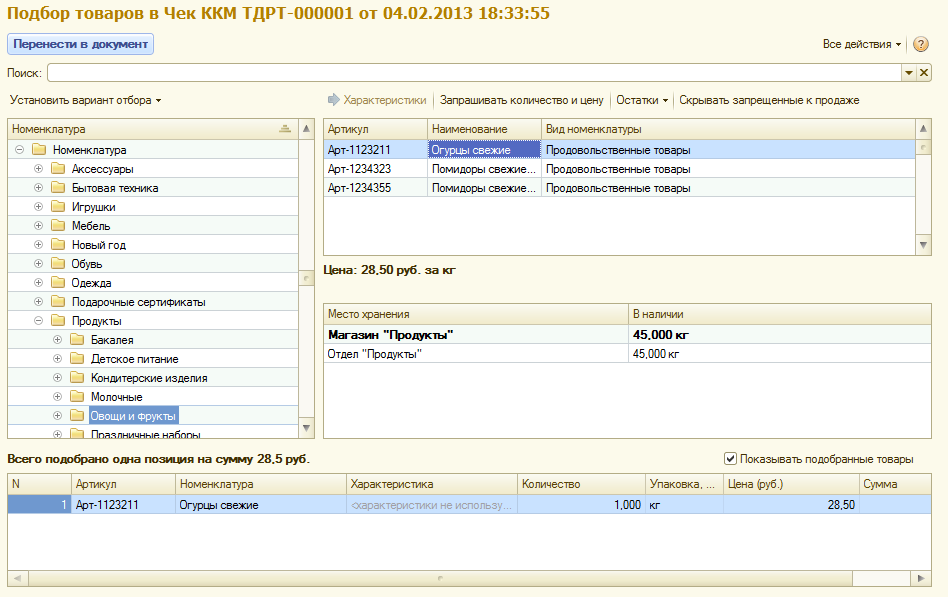Viewport: 948px width, 597px height.
Task: Click the folder icon of Мебель
Action: (x=58, y=226)
